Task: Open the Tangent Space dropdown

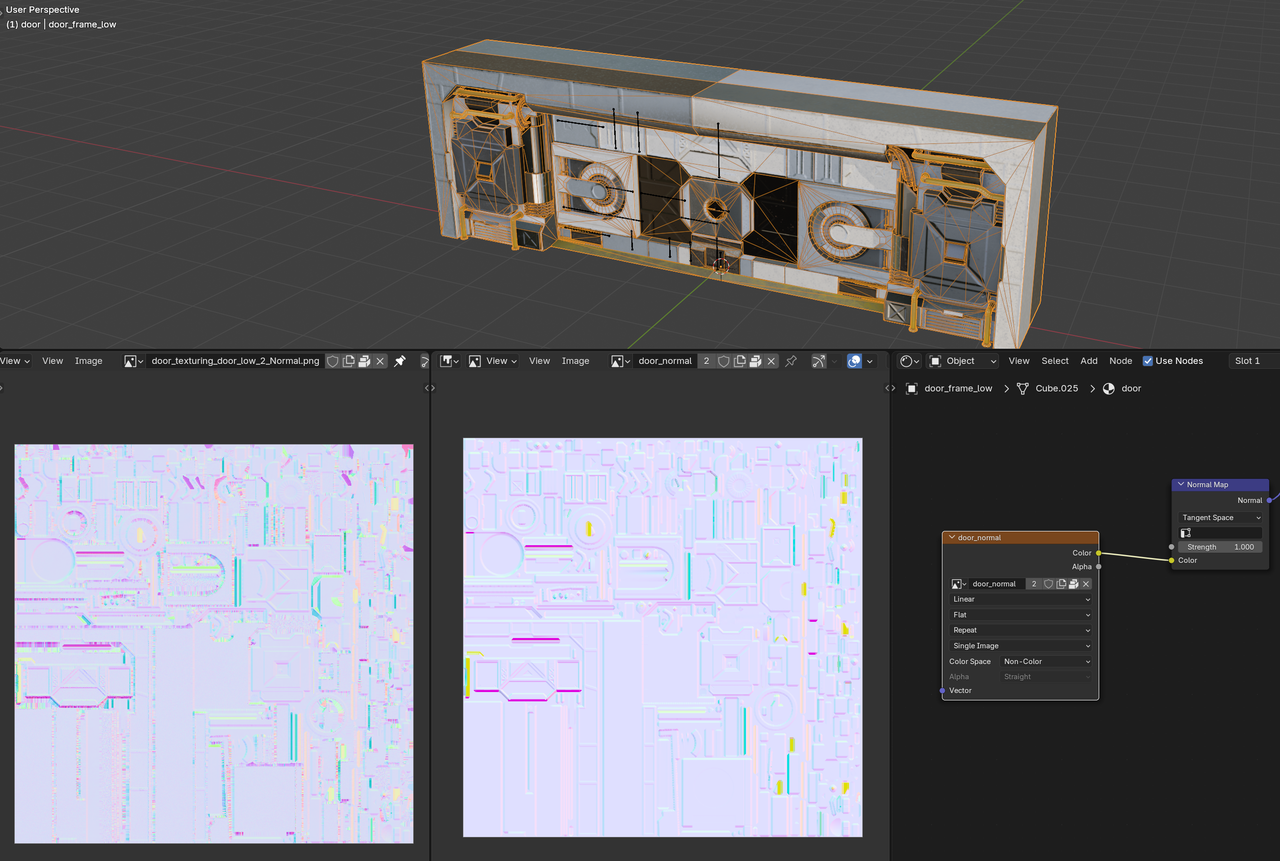Action: 1220,518
